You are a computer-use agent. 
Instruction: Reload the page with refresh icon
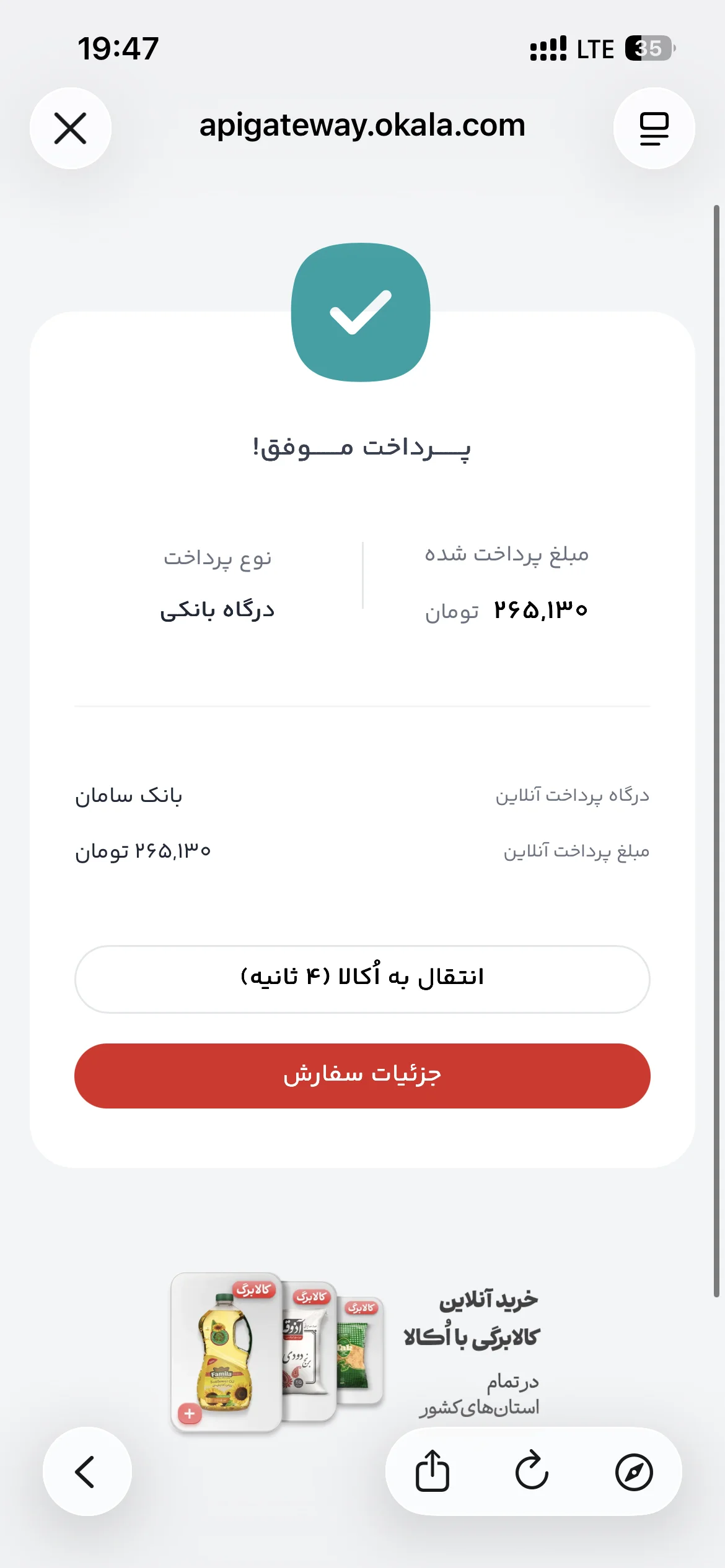[532, 1471]
